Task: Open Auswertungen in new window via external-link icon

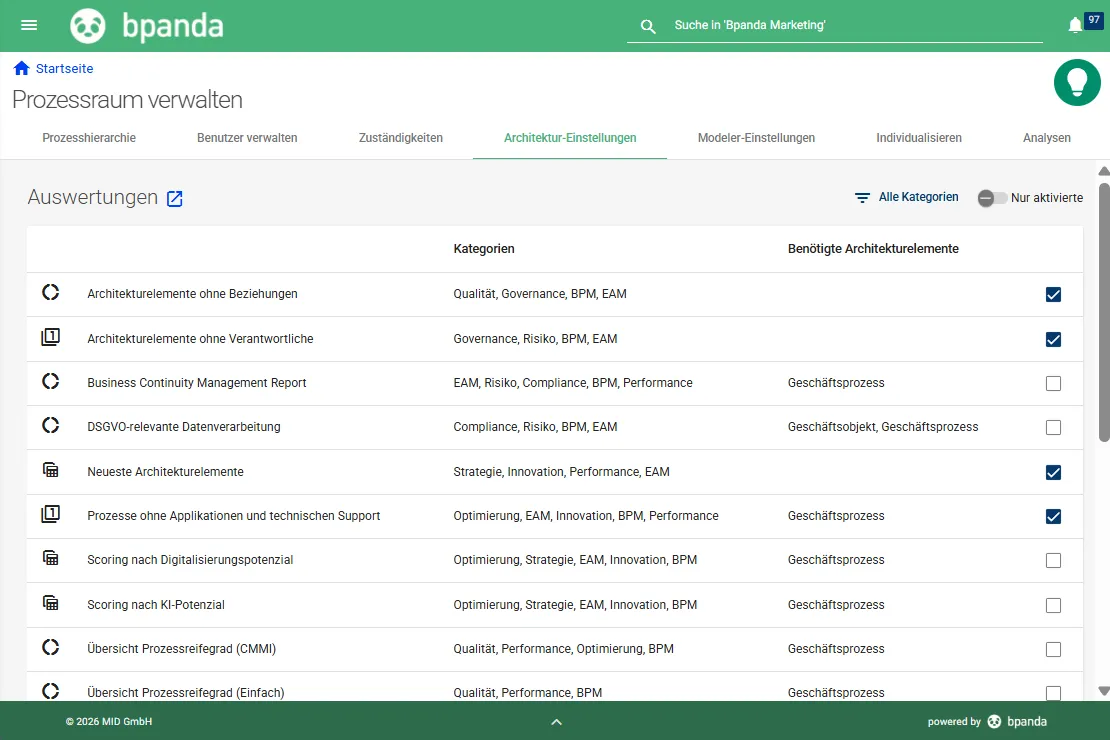Action: 174,199
